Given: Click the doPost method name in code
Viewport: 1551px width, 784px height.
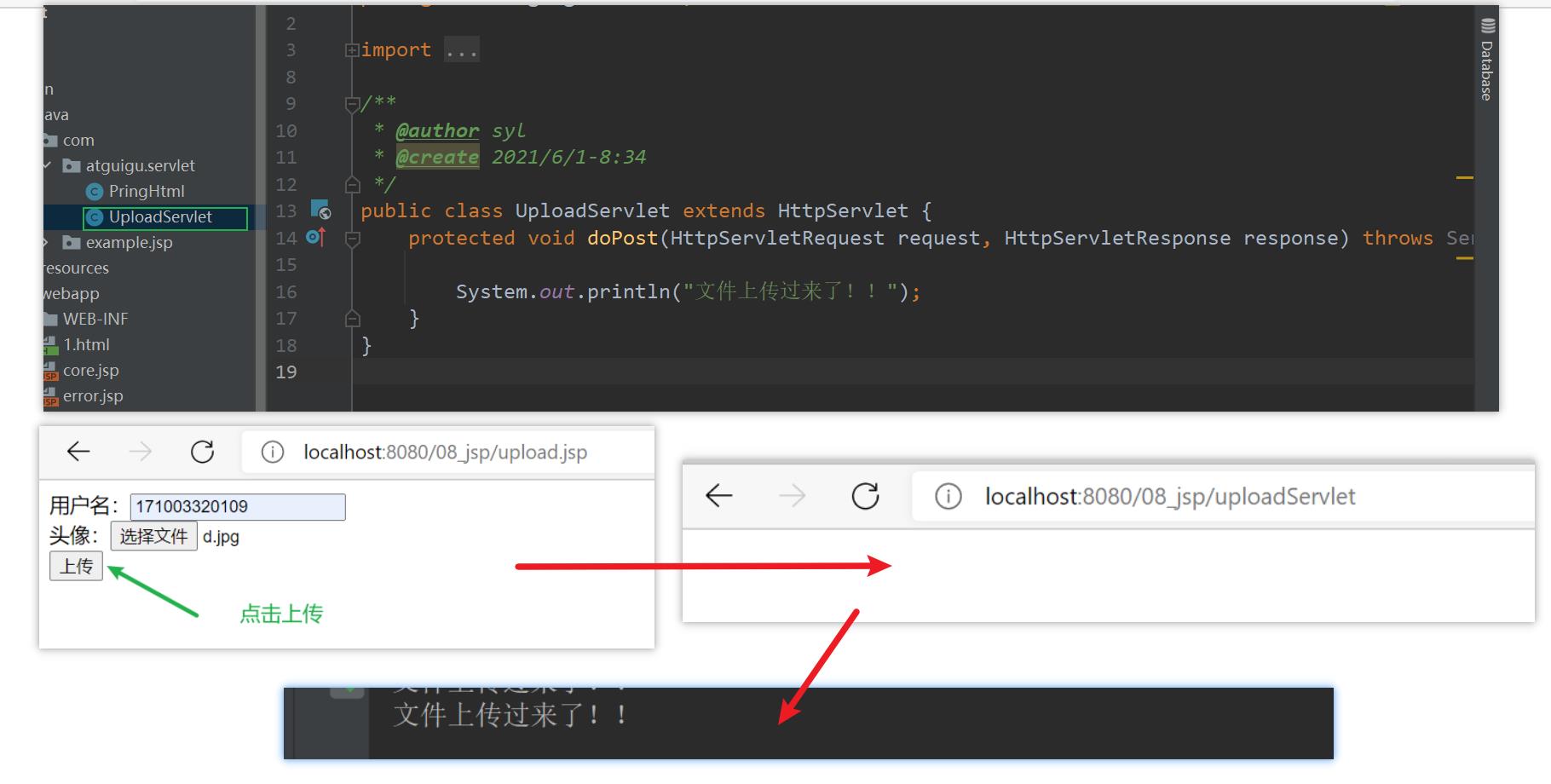Looking at the screenshot, I should [x=622, y=238].
